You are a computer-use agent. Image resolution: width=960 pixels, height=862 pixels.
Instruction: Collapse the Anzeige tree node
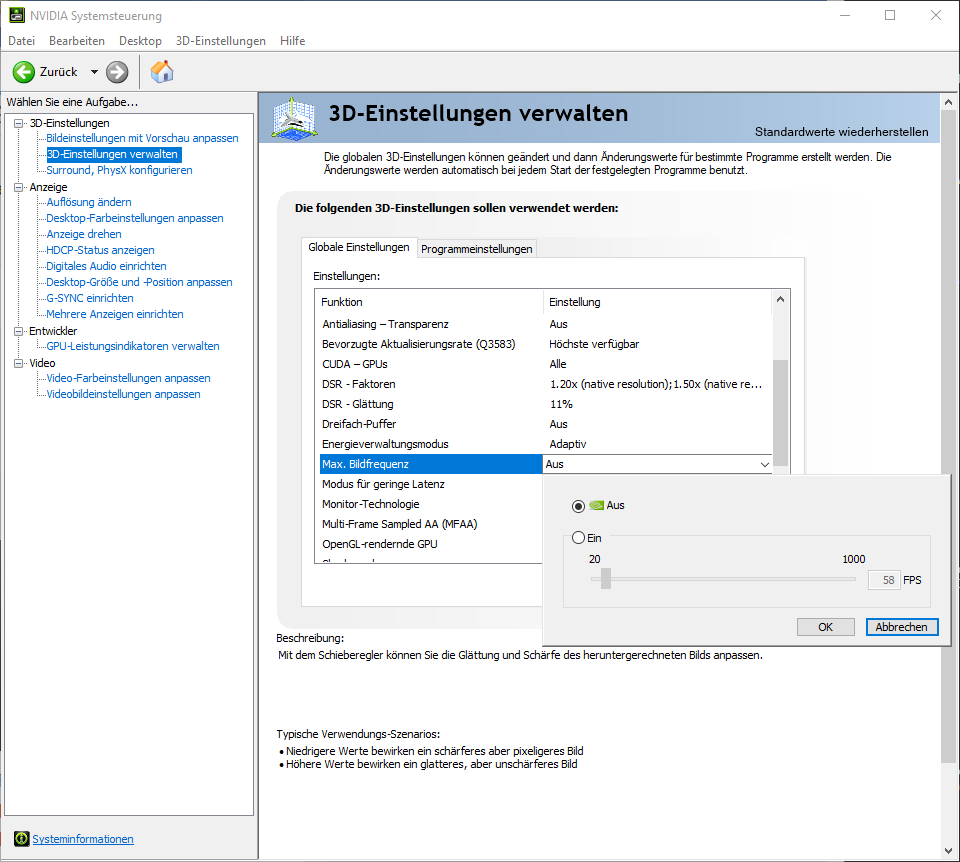click(x=18, y=187)
